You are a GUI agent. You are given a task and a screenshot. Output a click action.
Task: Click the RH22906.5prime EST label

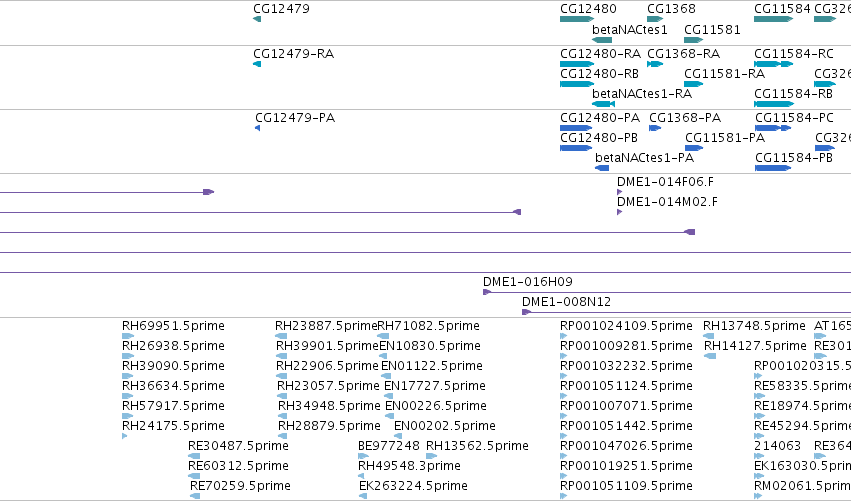[327, 366]
